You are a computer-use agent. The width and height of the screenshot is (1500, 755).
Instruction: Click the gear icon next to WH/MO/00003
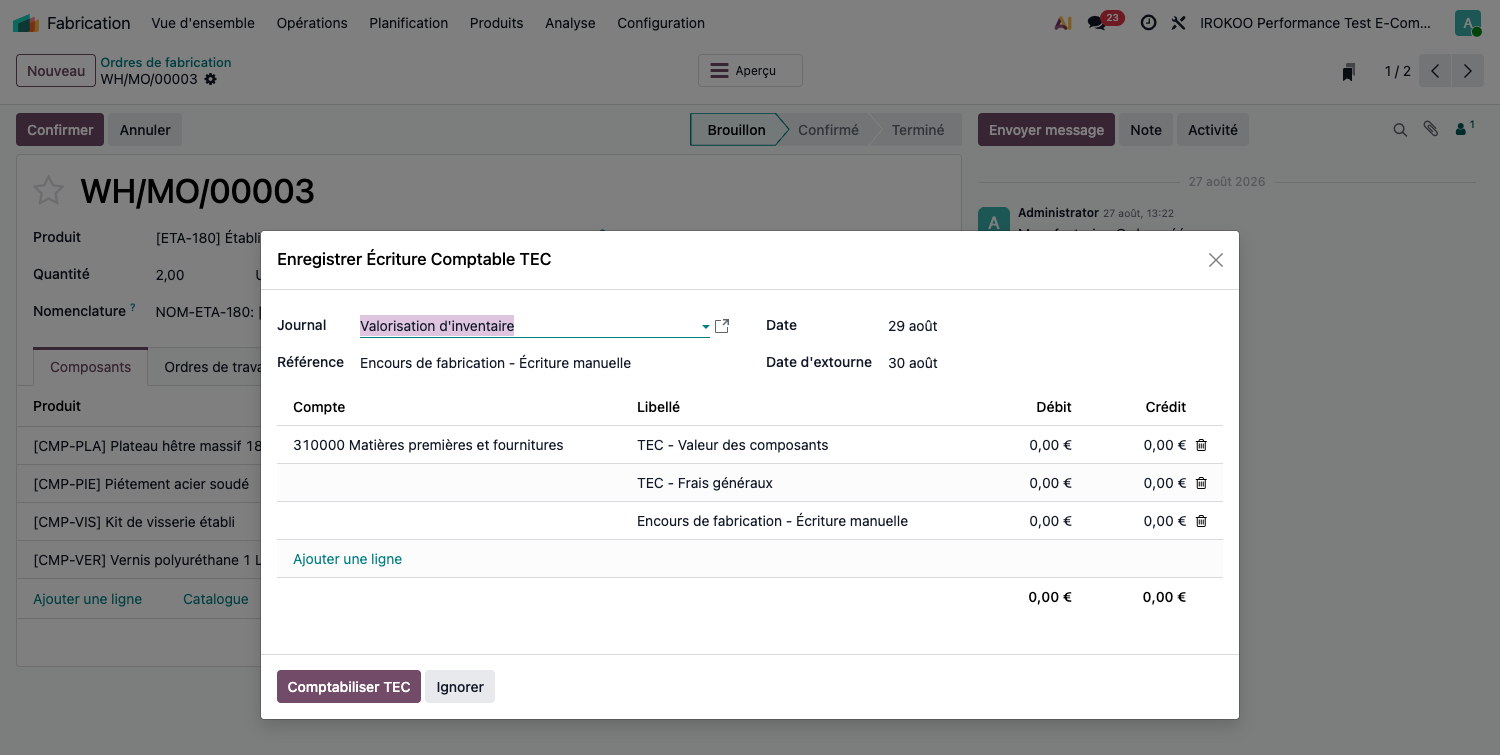210,79
